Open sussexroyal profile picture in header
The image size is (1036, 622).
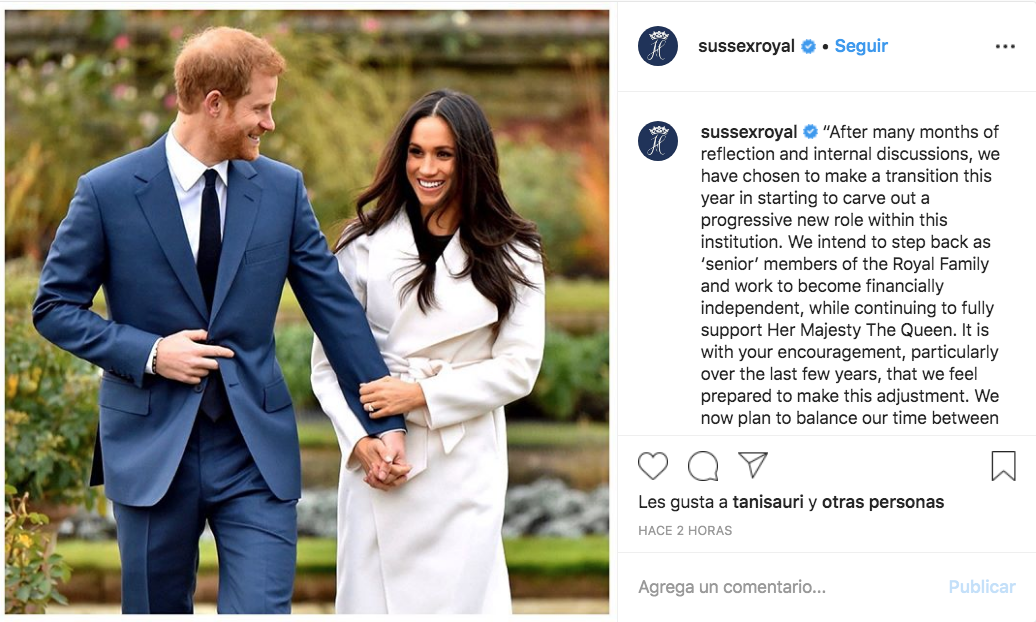(x=657, y=46)
